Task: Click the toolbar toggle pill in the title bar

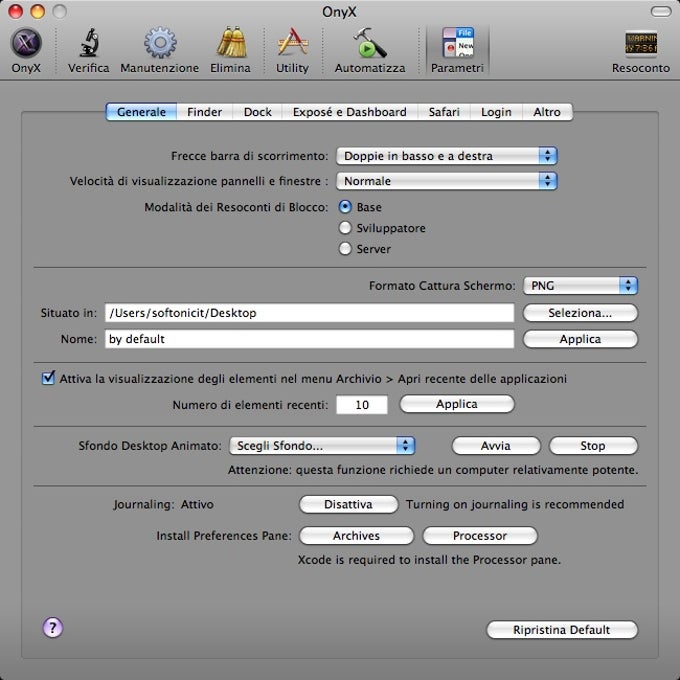Action: tap(661, 11)
